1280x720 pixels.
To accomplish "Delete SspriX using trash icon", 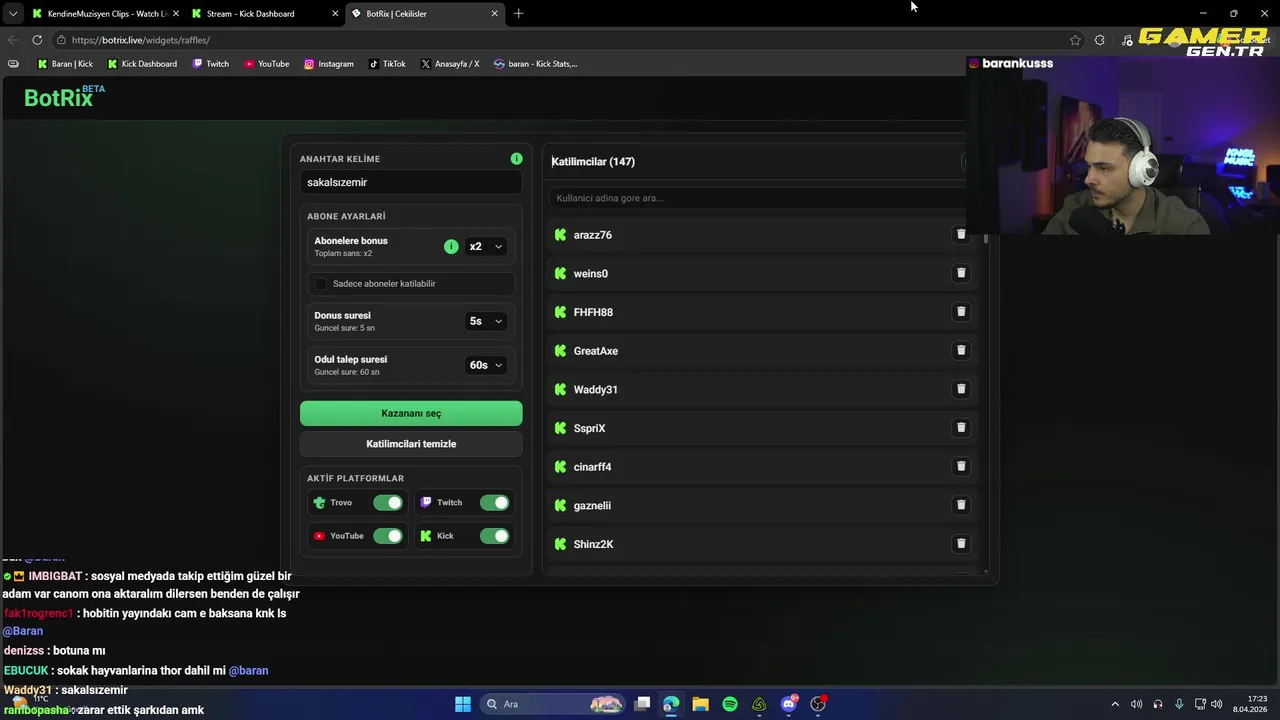I will (x=961, y=428).
